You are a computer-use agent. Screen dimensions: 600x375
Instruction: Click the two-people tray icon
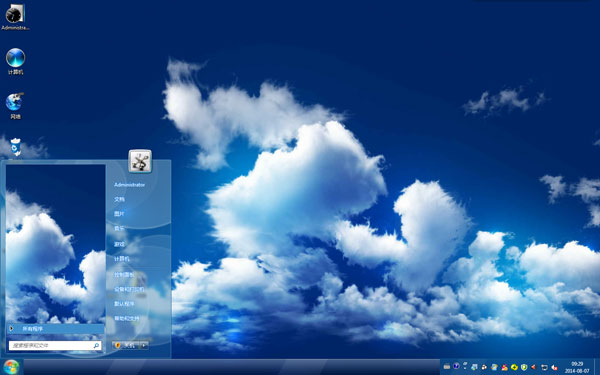[505, 367]
